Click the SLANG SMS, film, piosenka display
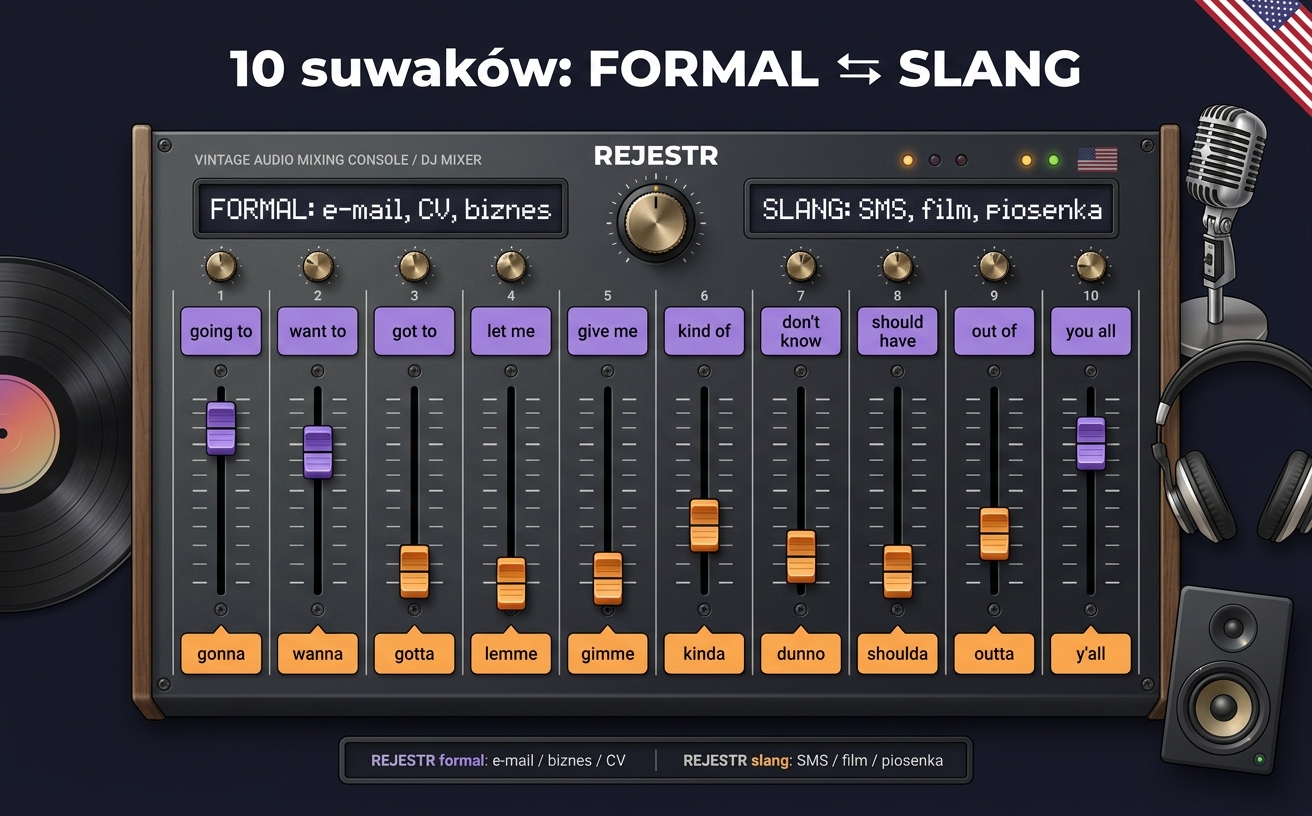 tap(931, 209)
